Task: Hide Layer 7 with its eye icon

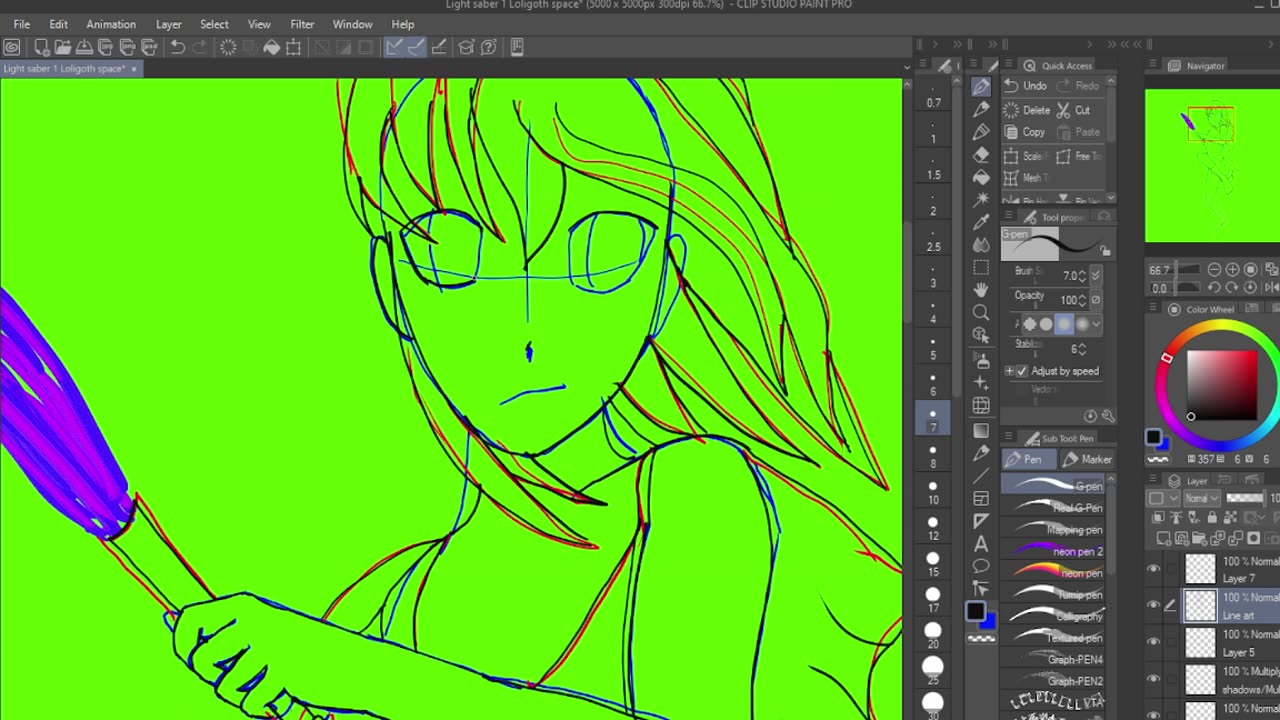Action: (x=1153, y=569)
